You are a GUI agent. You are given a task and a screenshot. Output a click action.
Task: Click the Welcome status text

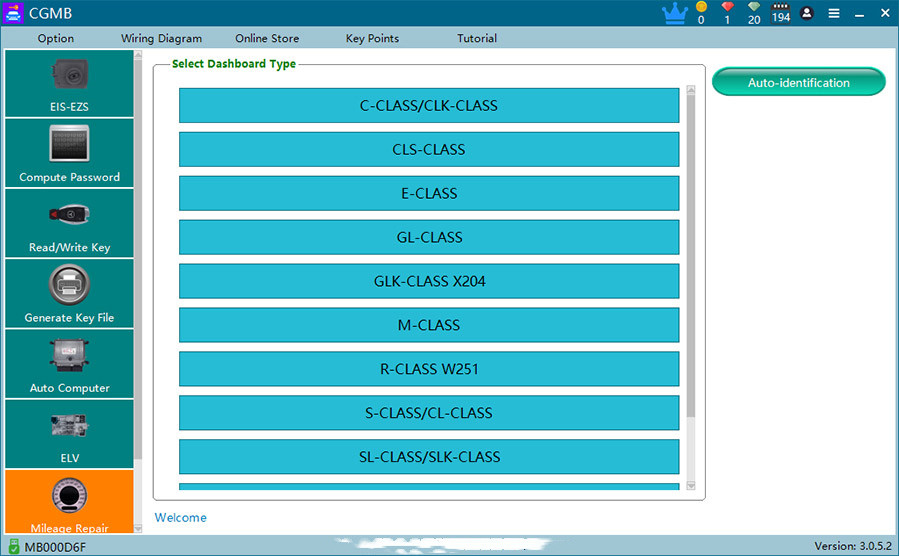click(181, 518)
